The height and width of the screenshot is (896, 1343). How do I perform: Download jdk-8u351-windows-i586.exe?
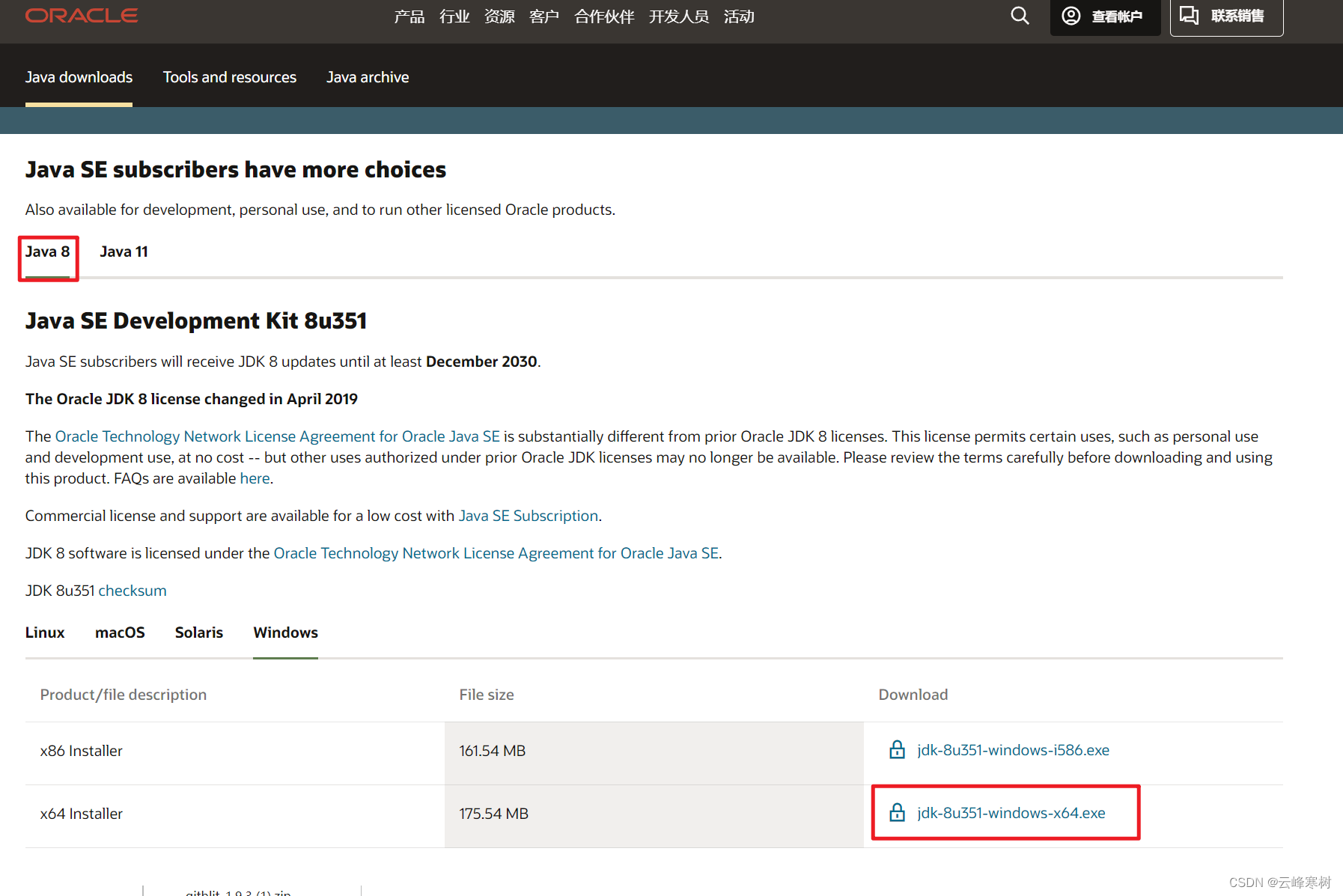(x=1013, y=750)
